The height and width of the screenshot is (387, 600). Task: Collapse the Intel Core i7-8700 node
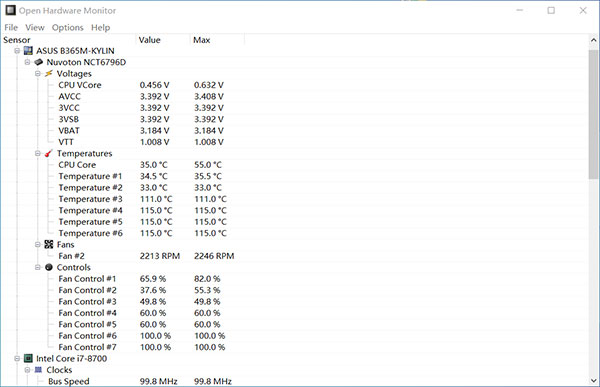coord(17,358)
